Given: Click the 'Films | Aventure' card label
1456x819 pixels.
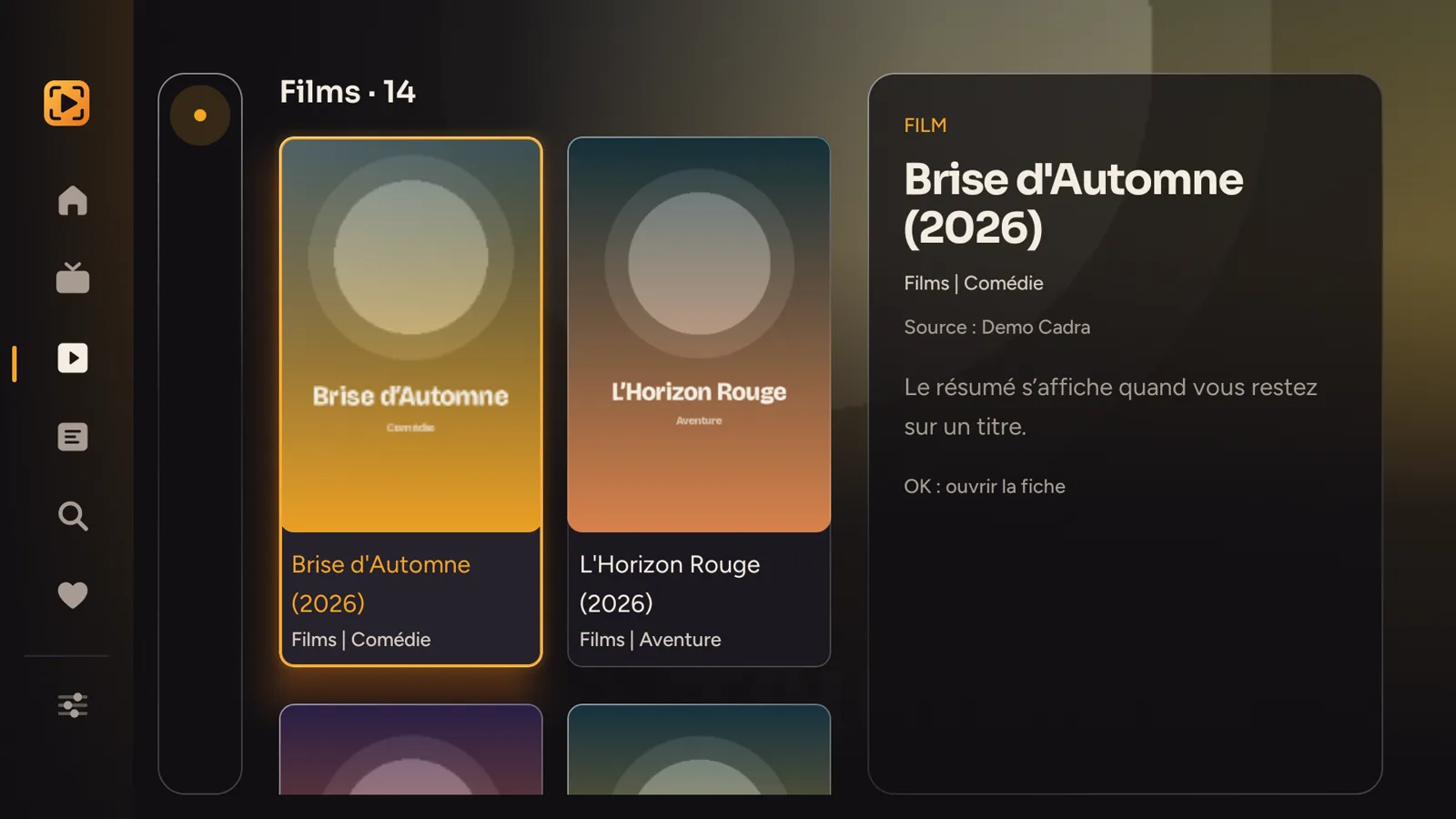Looking at the screenshot, I should click(651, 640).
